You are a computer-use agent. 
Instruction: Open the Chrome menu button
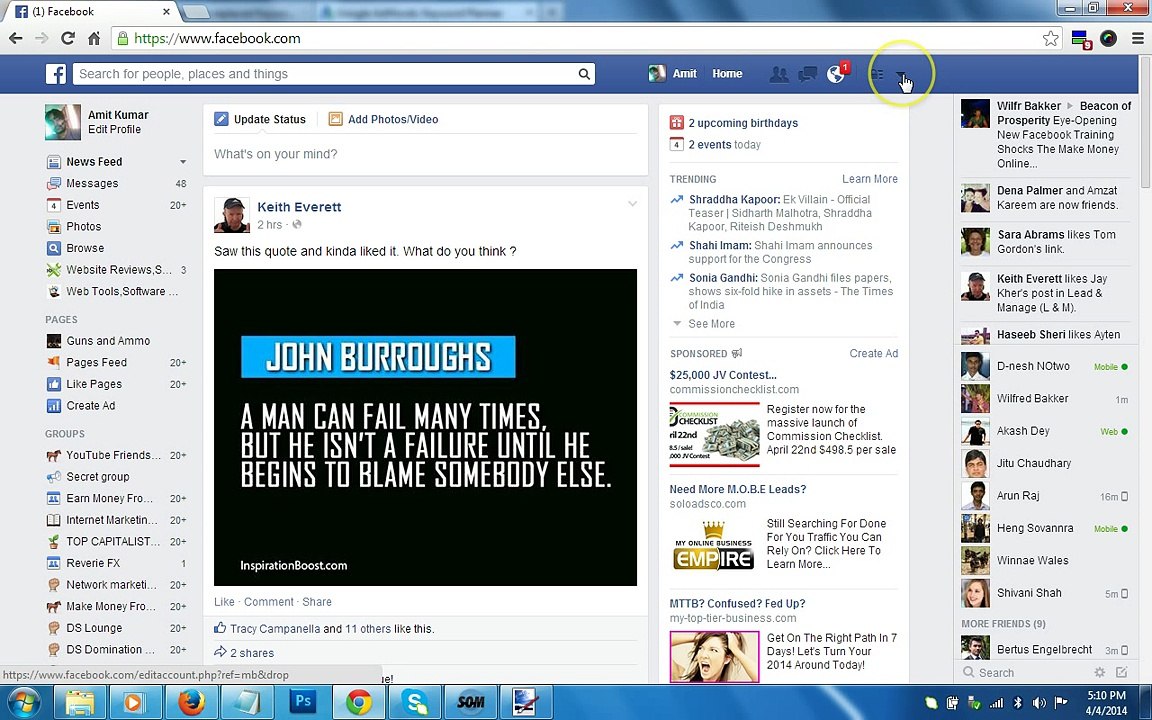click(x=1137, y=38)
